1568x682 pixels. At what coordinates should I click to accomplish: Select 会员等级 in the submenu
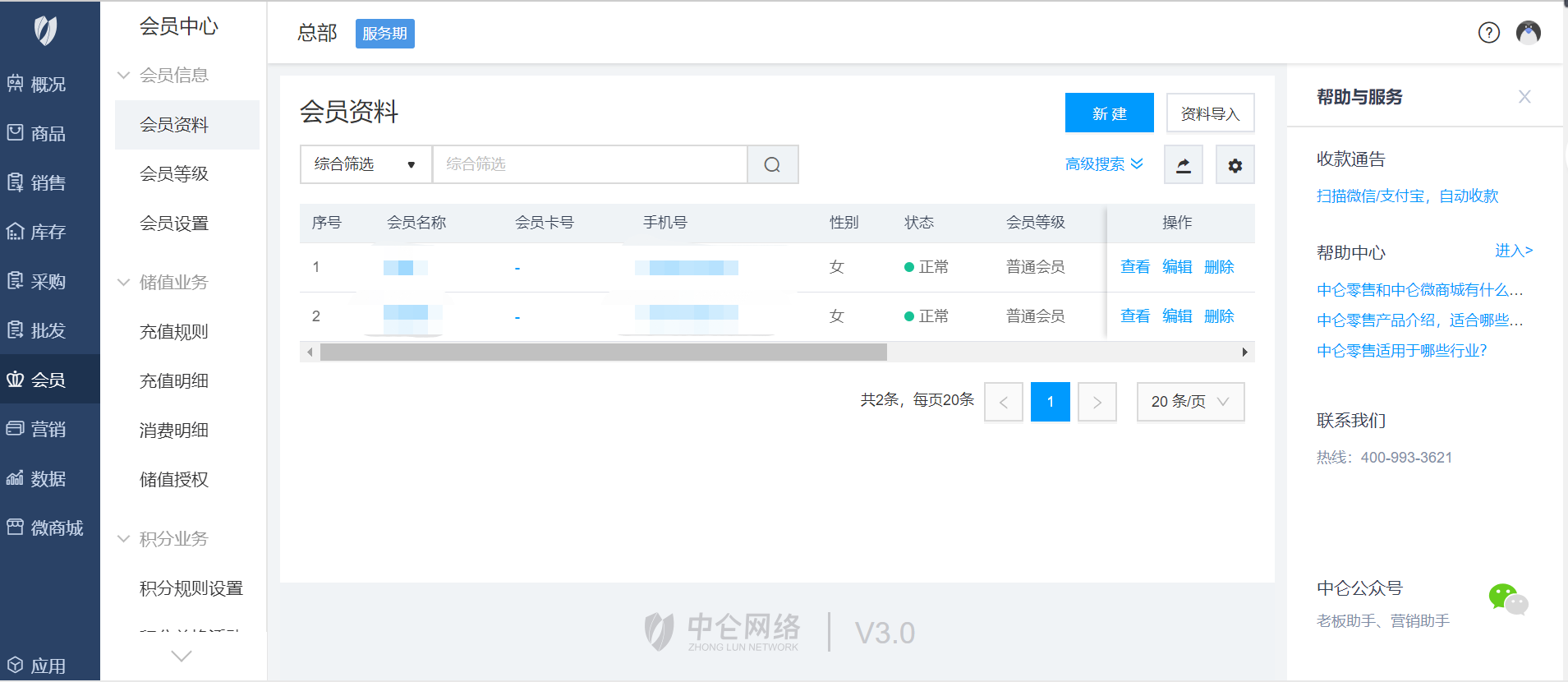(174, 174)
